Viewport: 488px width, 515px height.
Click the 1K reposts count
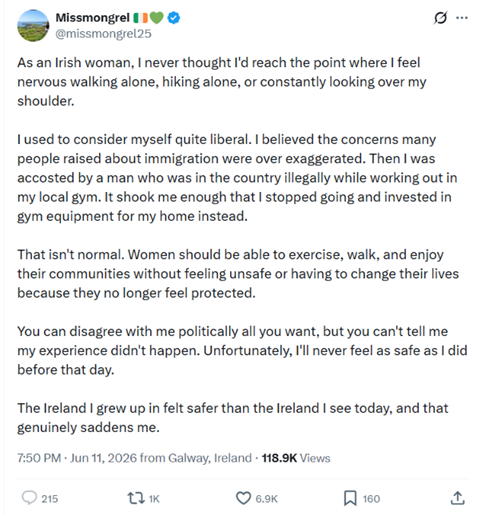click(154, 499)
